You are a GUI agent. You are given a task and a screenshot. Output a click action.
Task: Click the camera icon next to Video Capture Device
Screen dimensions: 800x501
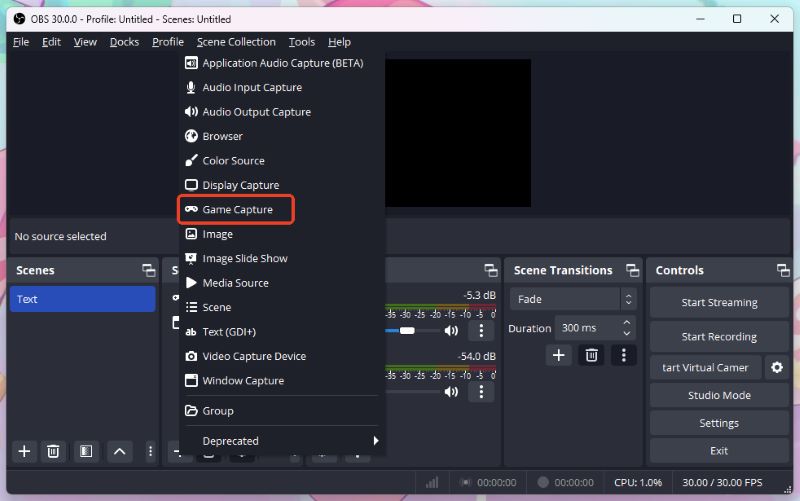(x=191, y=356)
